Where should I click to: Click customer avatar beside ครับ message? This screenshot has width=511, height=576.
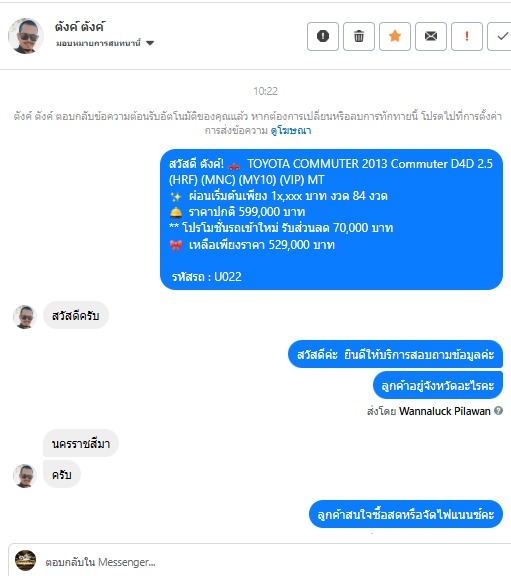[25, 476]
